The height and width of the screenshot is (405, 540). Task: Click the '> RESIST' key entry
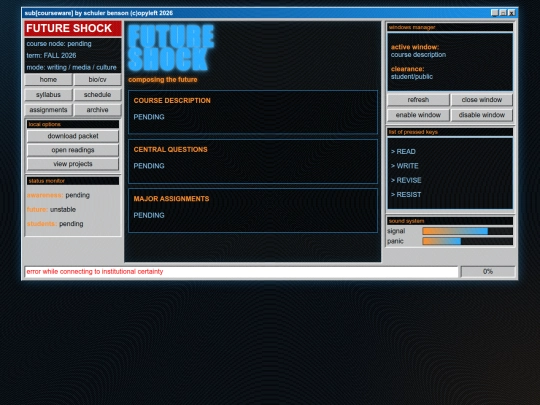[x=406, y=195]
